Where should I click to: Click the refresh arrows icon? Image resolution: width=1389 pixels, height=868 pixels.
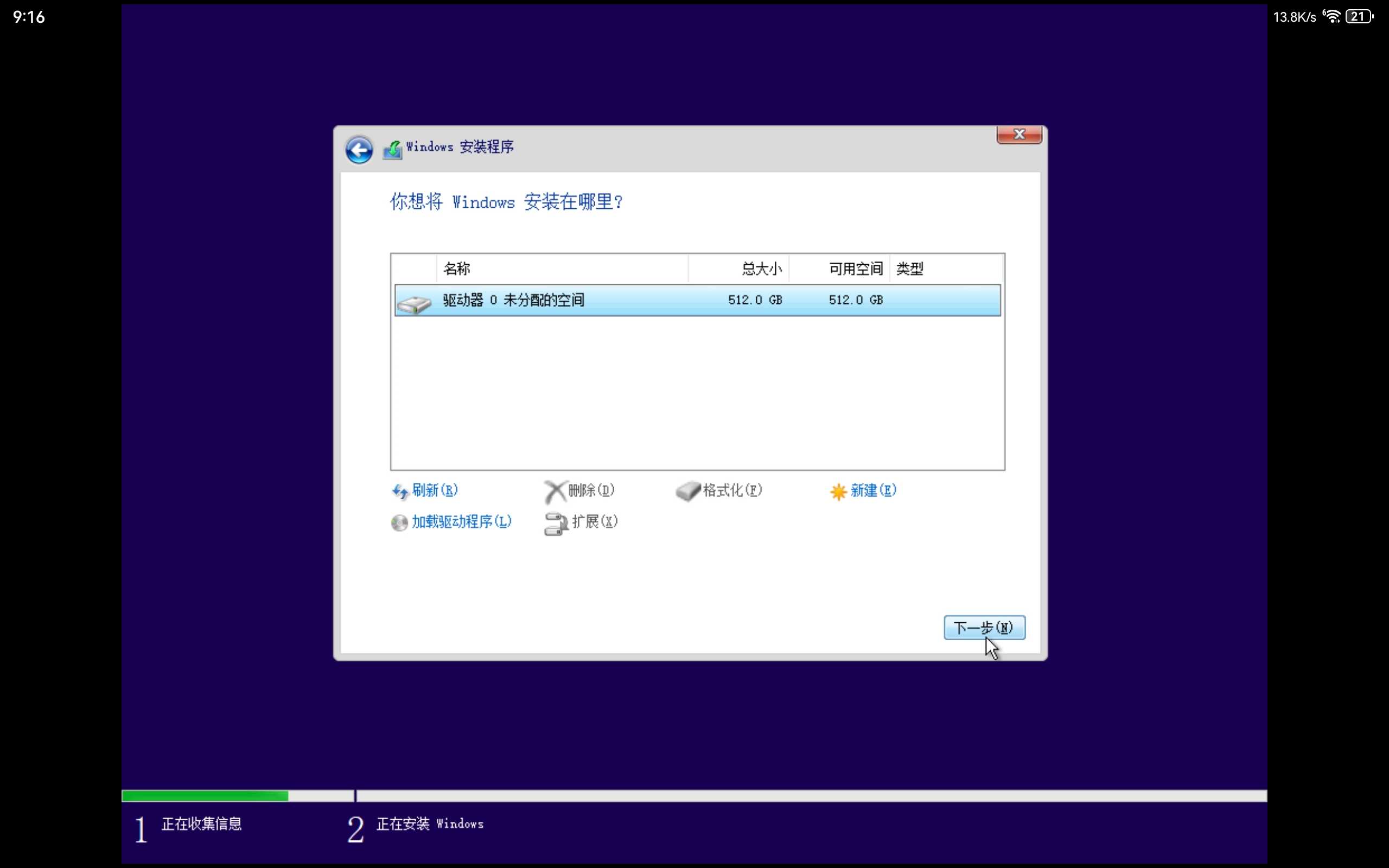(399, 492)
